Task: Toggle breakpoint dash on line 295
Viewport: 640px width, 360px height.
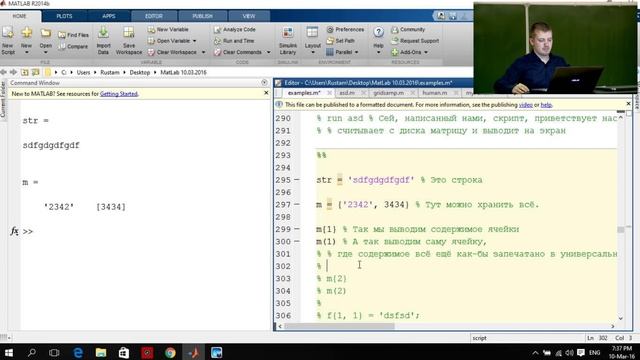Action: [x=297, y=180]
